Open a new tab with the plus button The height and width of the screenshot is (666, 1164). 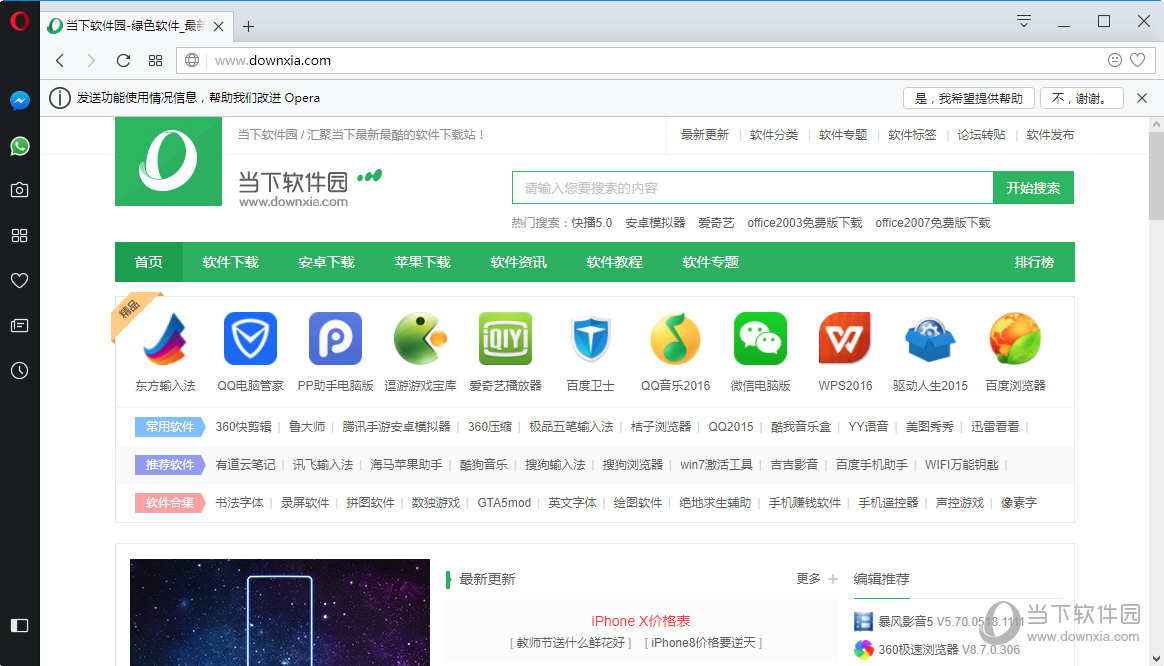coord(249,27)
